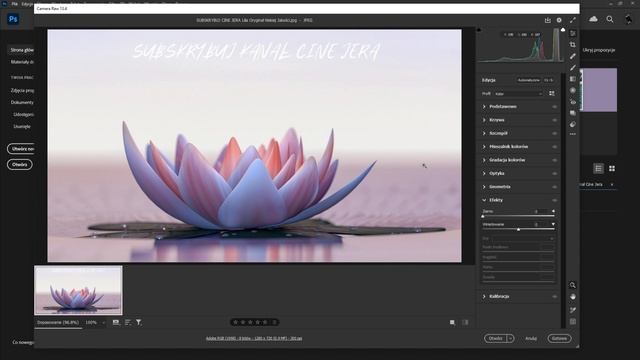Browse profiles with the grid icon
The width and height of the screenshot is (640, 360).
552,93
